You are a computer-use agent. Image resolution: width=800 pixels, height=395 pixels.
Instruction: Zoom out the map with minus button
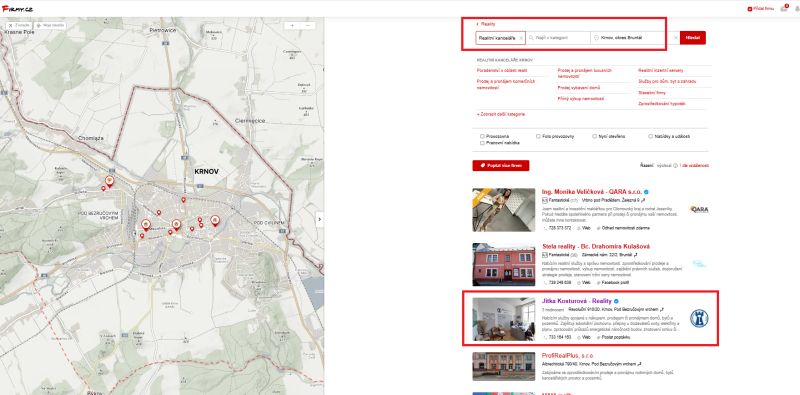point(308,25)
